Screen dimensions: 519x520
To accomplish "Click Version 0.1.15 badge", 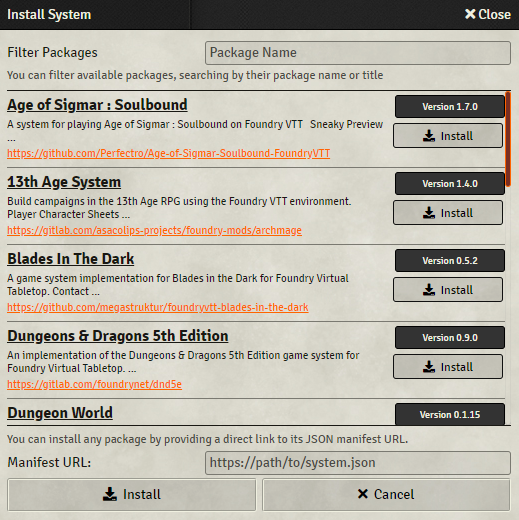I will click(450, 414).
